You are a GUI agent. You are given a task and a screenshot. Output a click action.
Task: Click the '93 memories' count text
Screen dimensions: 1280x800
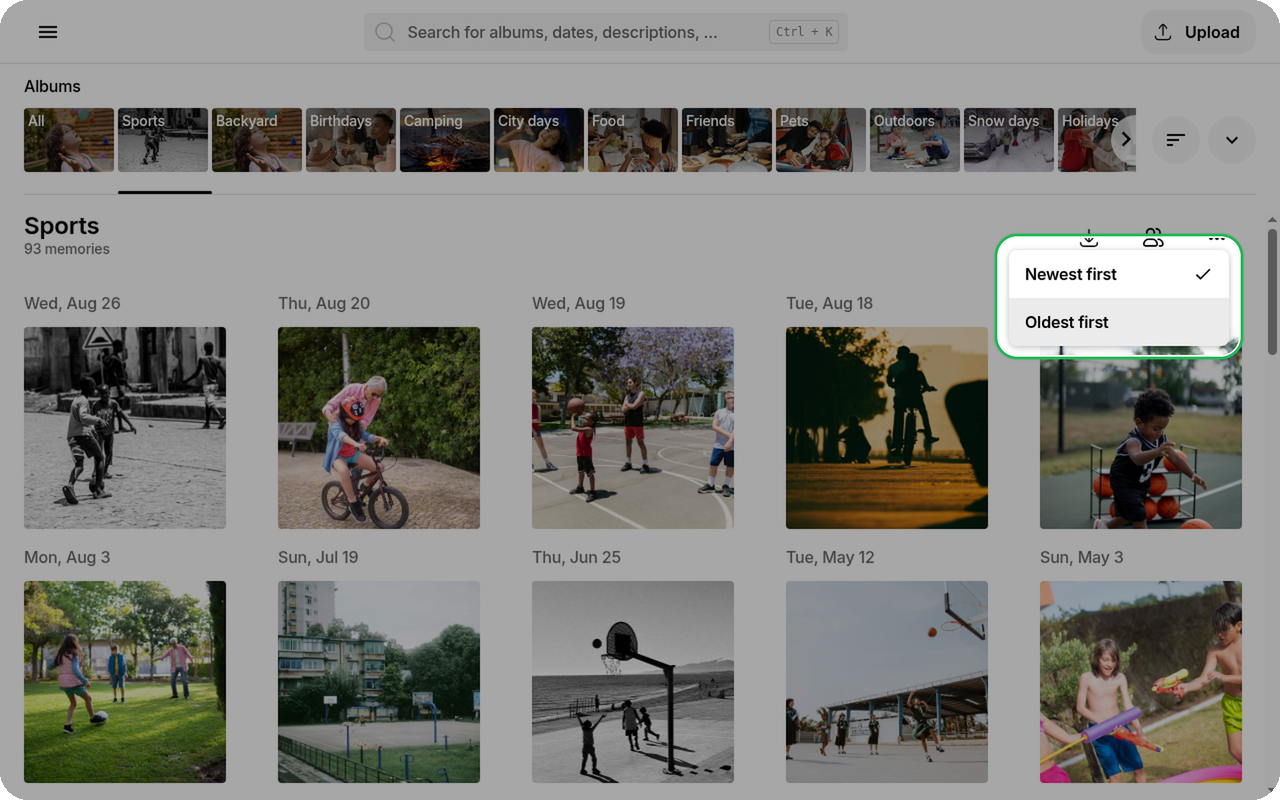(67, 249)
